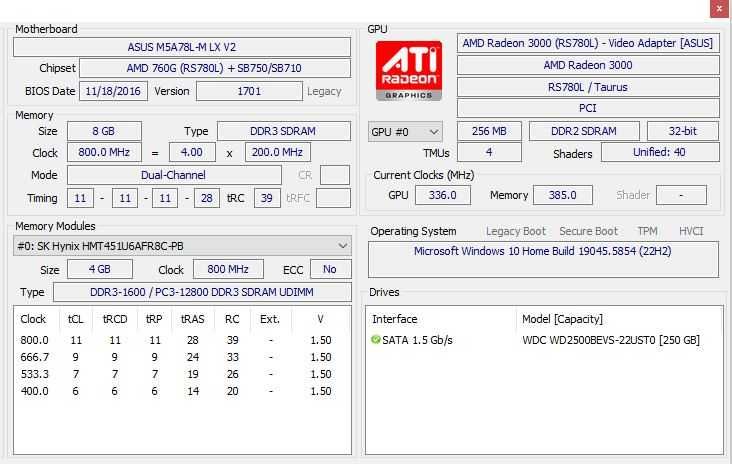The width and height of the screenshot is (732, 464).
Task: Click the empty CR field
Action: [x=335, y=175]
